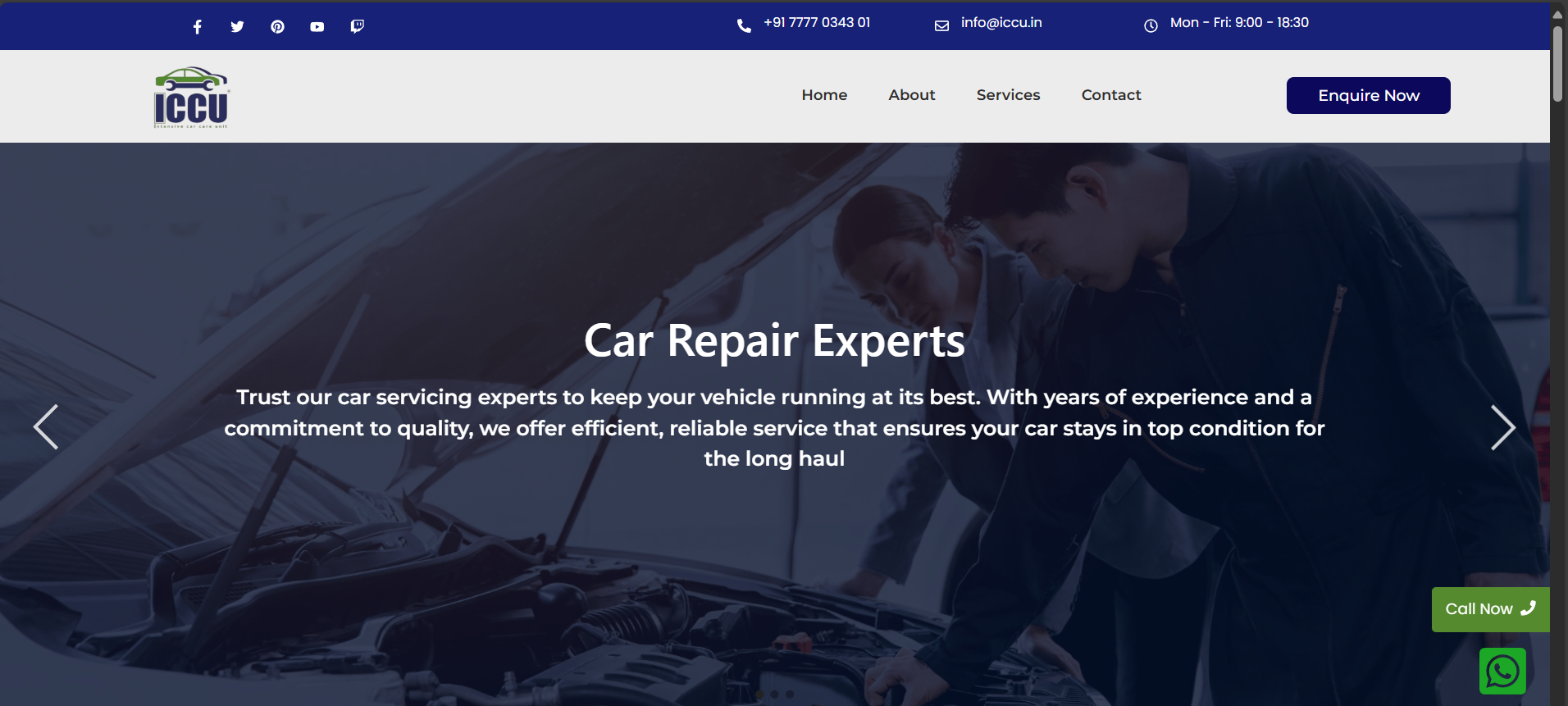The image size is (1568, 706).
Task: Click the Enquire Now button
Action: click(1368, 96)
